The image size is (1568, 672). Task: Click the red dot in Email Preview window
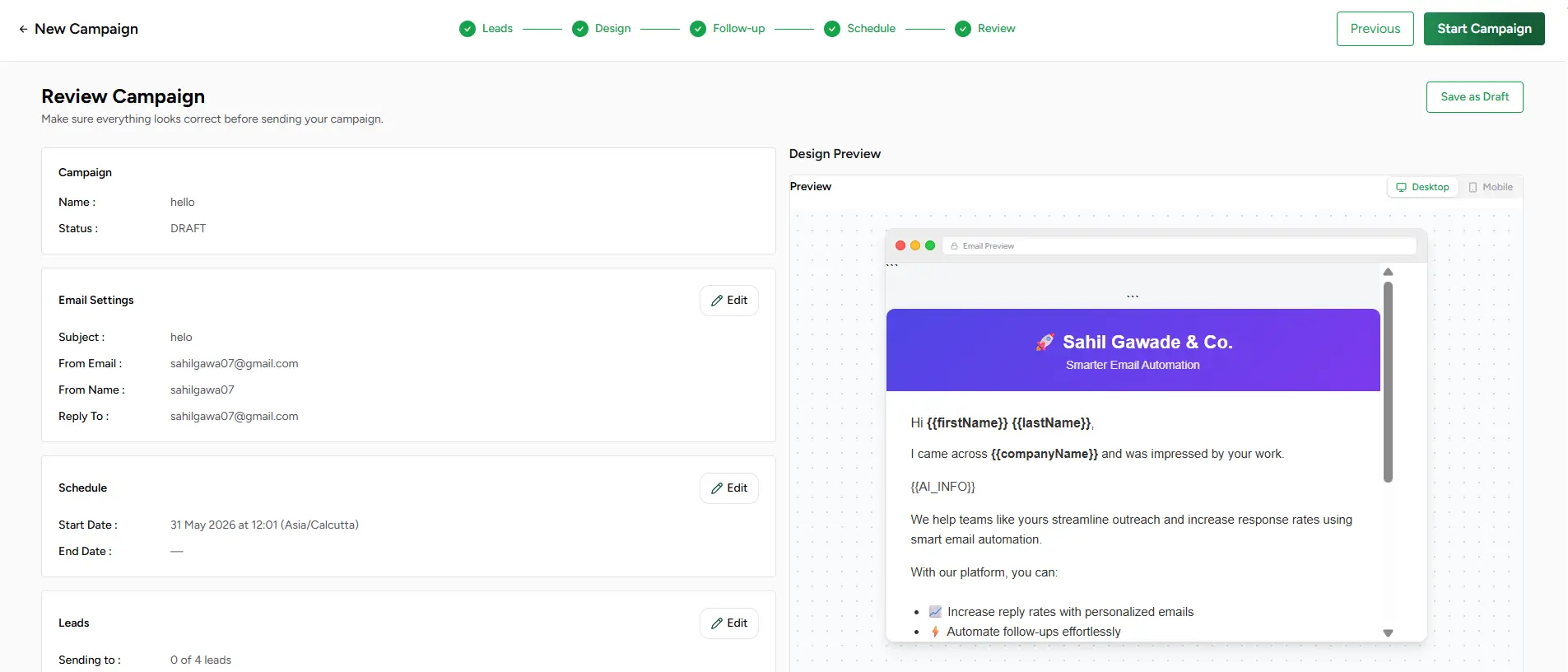[900, 245]
